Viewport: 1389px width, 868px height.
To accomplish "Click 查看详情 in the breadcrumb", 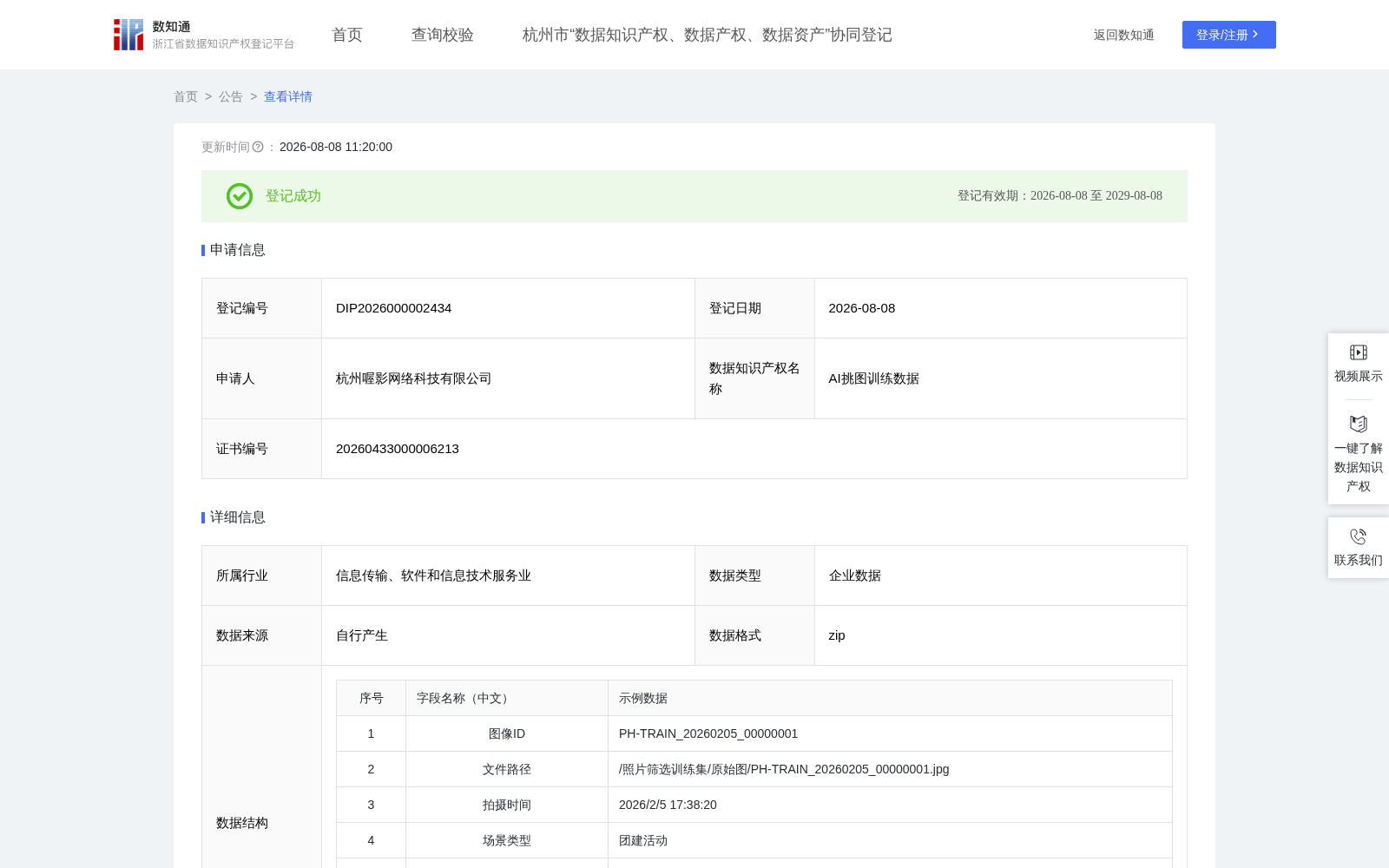I will tap(288, 96).
